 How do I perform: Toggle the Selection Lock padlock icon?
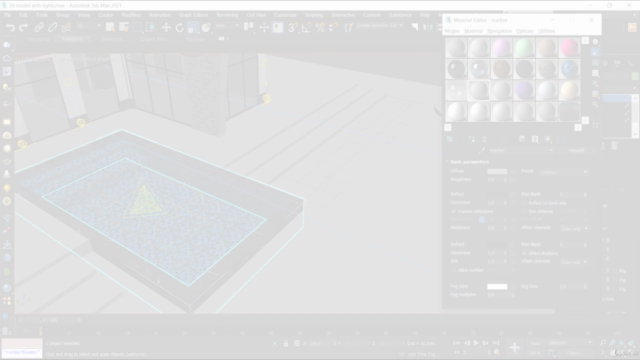click(286, 344)
